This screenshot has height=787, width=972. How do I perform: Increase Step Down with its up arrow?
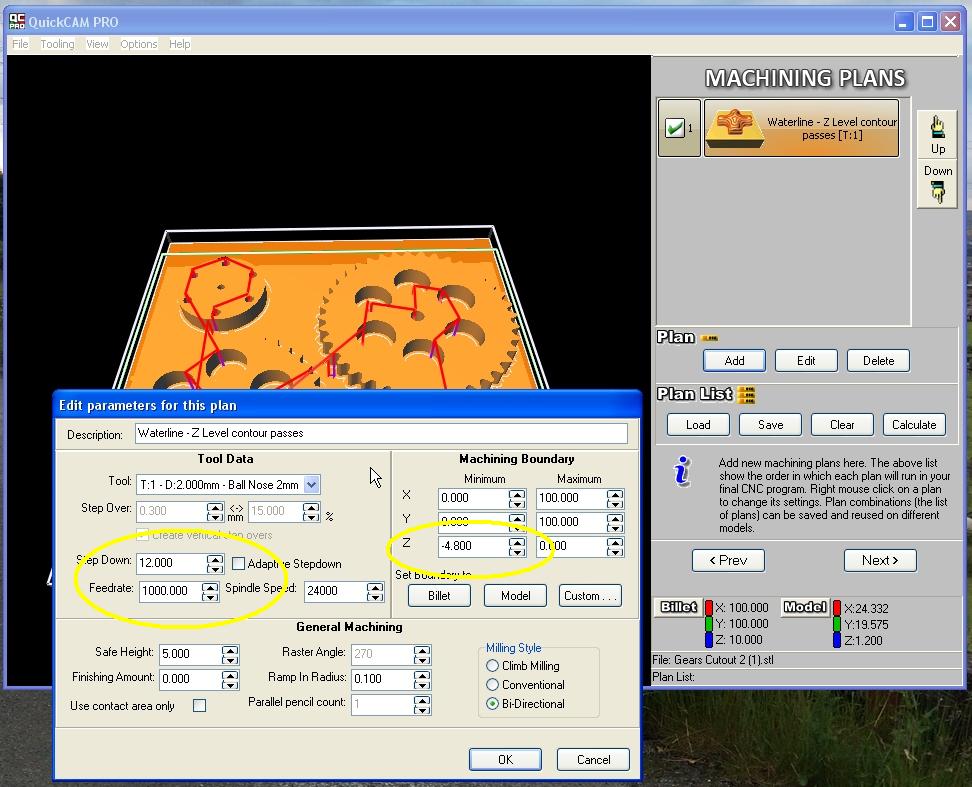click(x=215, y=559)
